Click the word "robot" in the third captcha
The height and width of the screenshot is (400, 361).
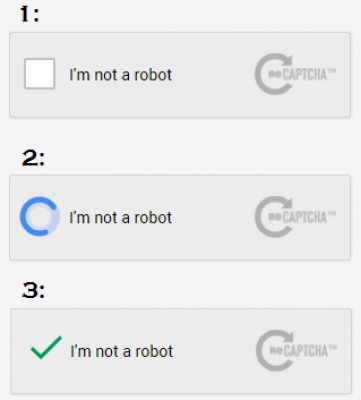[x=154, y=351]
